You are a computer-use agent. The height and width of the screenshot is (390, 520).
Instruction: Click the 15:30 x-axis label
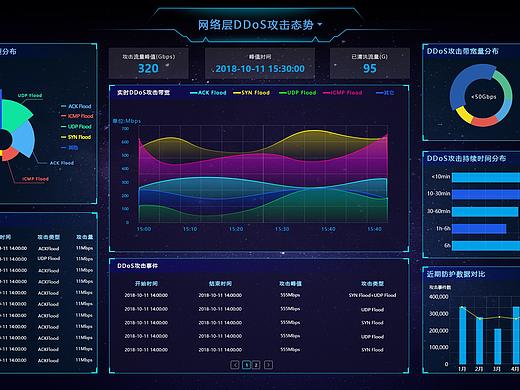point(282,229)
